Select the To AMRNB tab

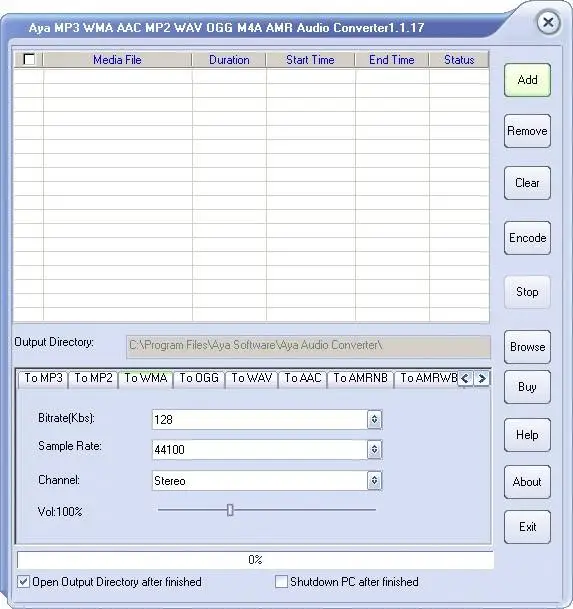tap(361, 378)
